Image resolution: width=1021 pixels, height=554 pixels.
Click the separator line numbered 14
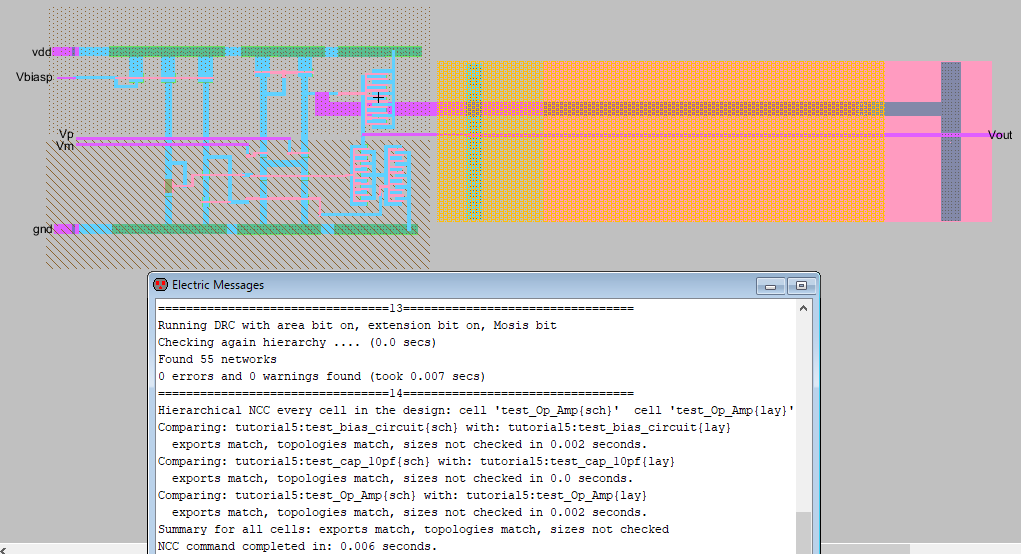tap(396, 393)
